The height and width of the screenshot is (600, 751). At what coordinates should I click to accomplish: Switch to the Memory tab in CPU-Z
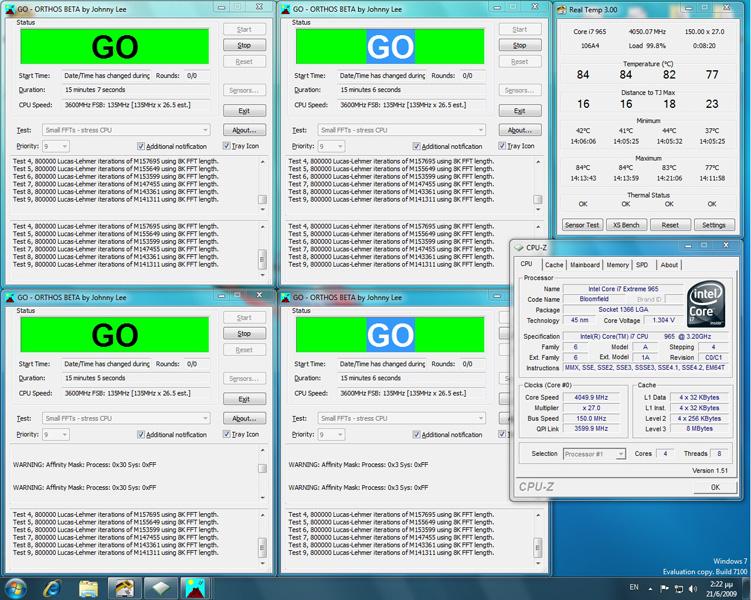point(617,265)
